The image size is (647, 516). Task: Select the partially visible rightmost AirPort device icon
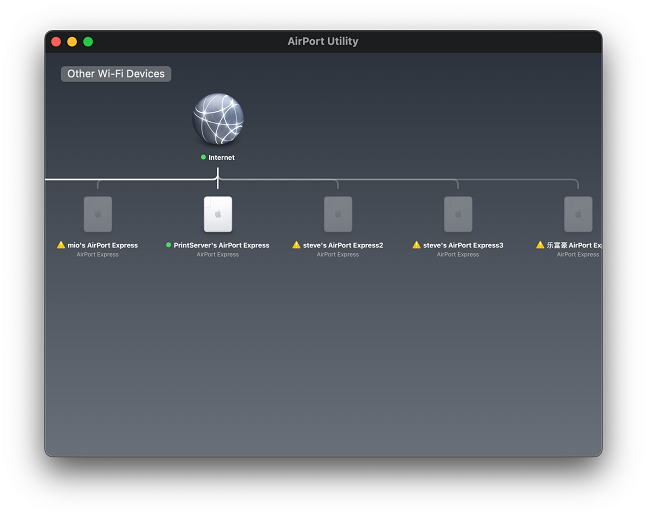tap(578, 214)
